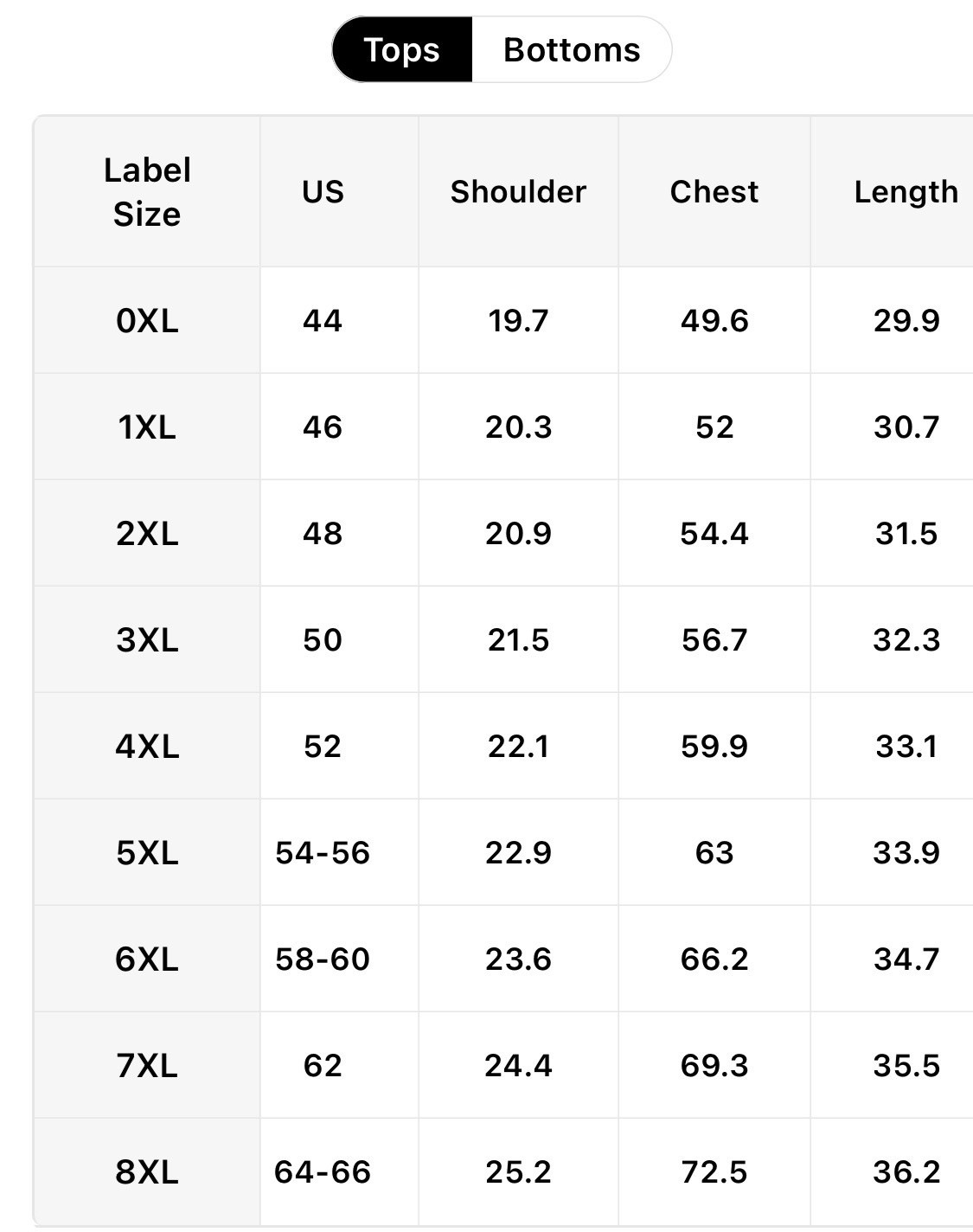Viewport: 973px width, 1232px height.
Task: Select the 0XL label size row
Action: pos(147,321)
